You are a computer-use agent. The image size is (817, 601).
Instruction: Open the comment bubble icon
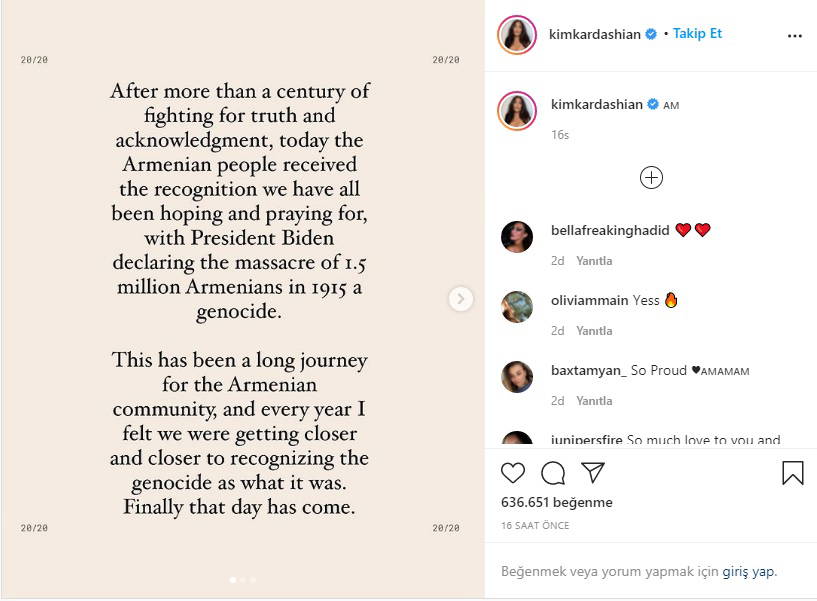coord(553,473)
